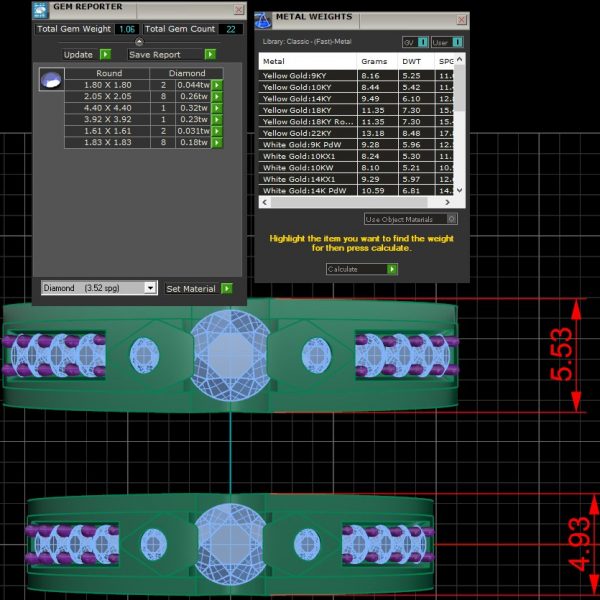Click the Calculate button
This screenshot has width=600, height=600.
tap(362, 269)
